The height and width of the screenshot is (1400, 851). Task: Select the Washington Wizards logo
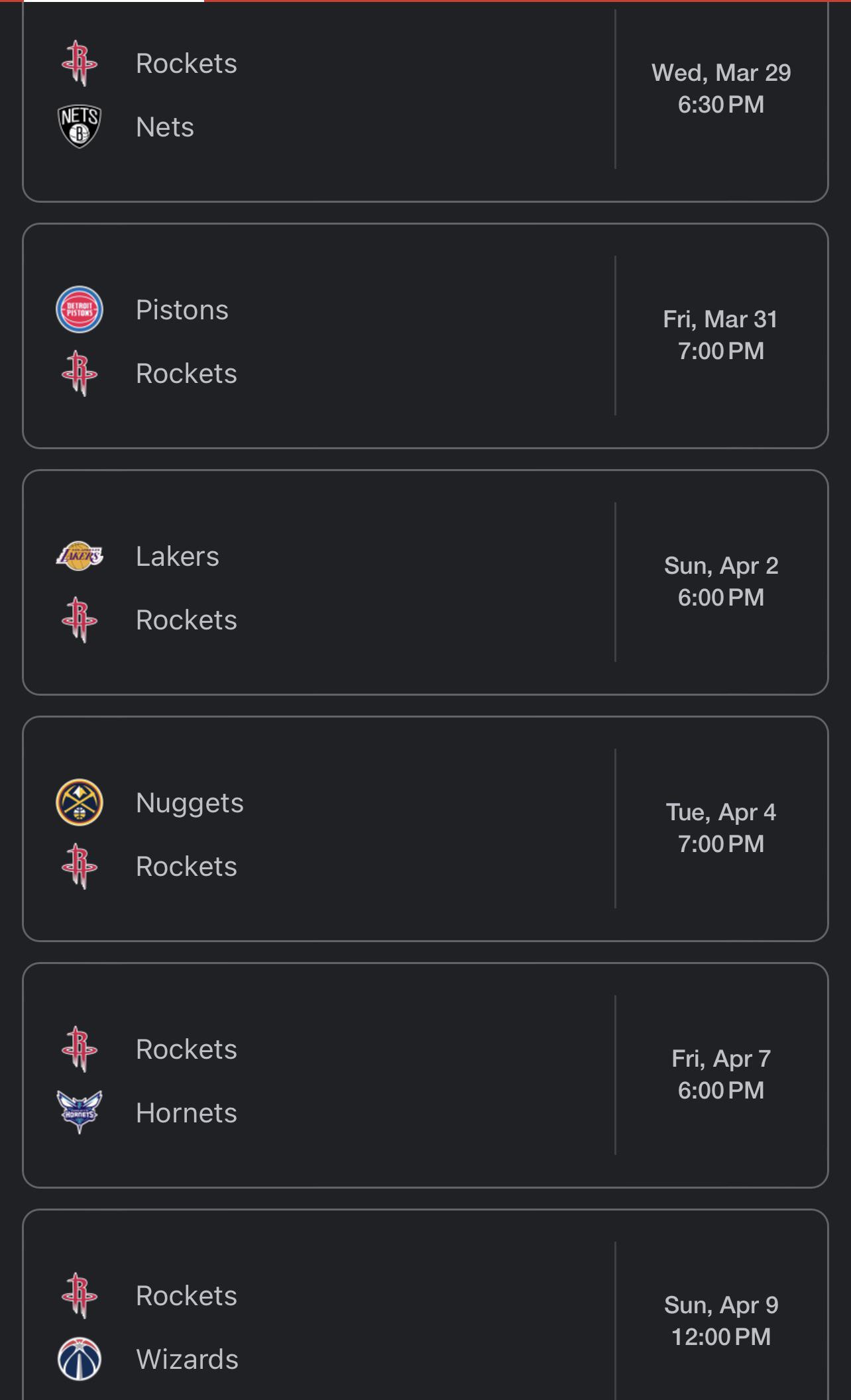click(80, 1358)
